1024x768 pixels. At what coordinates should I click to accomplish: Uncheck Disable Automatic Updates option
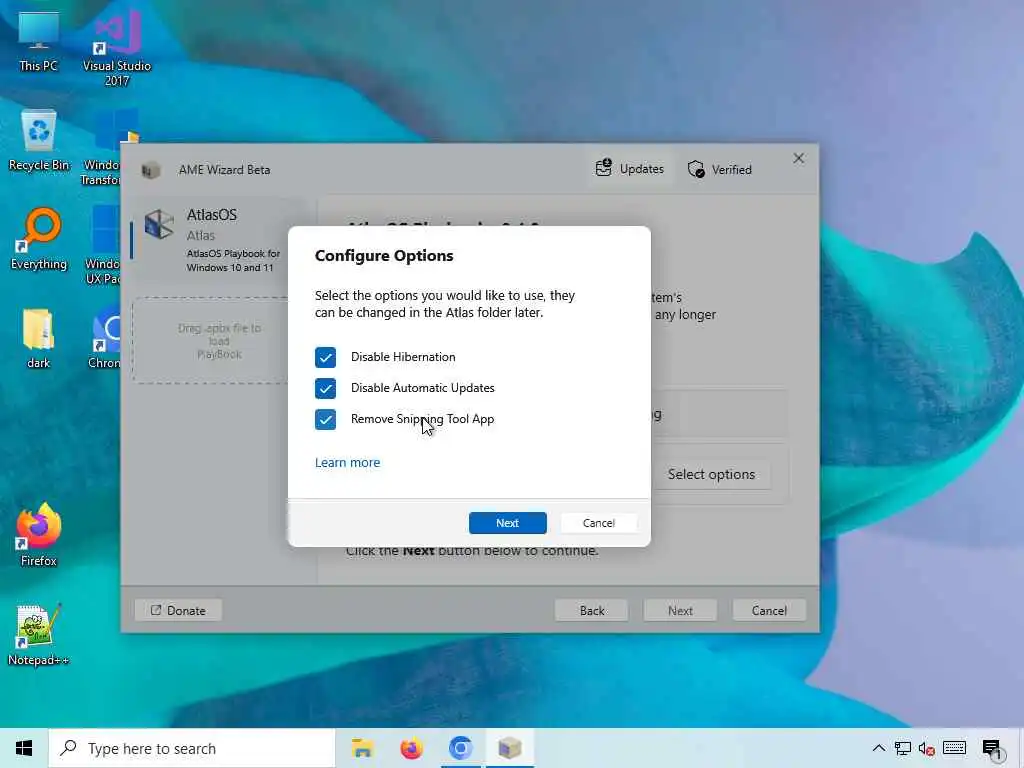click(325, 388)
